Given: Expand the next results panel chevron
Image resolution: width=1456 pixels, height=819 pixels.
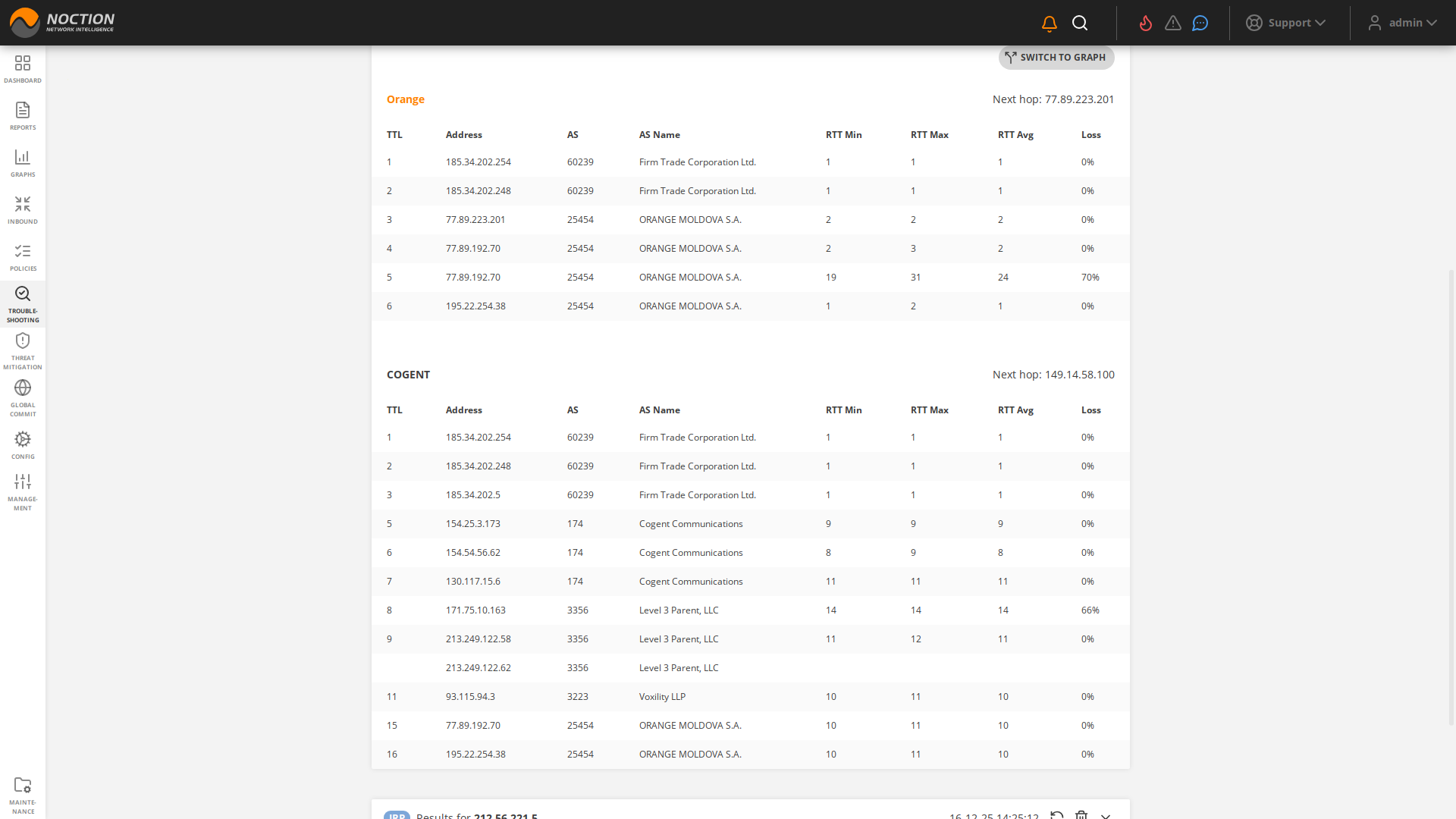Looking at the screenshot, I should pyautogui.click(x=1106, y=815).
